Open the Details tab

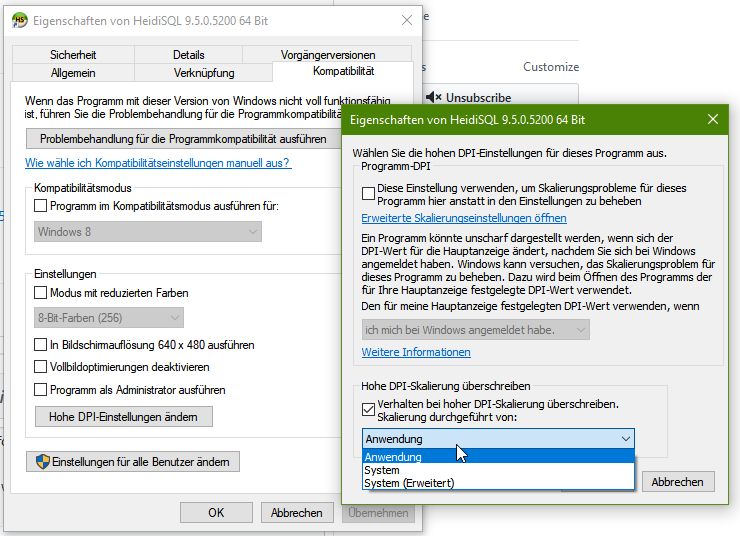point(189,55)
